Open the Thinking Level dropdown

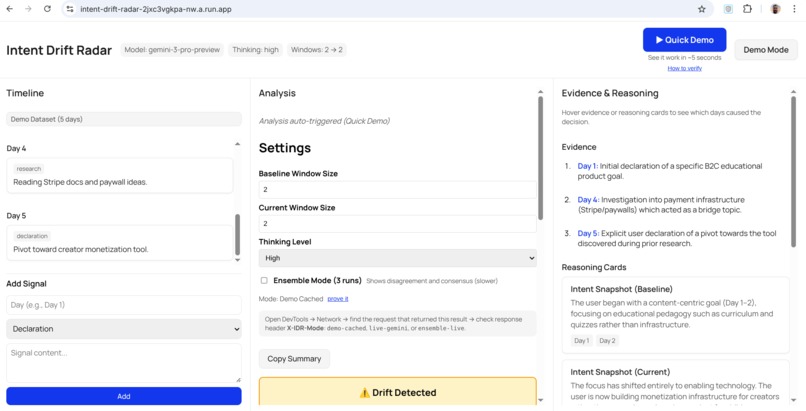(397, 258)
